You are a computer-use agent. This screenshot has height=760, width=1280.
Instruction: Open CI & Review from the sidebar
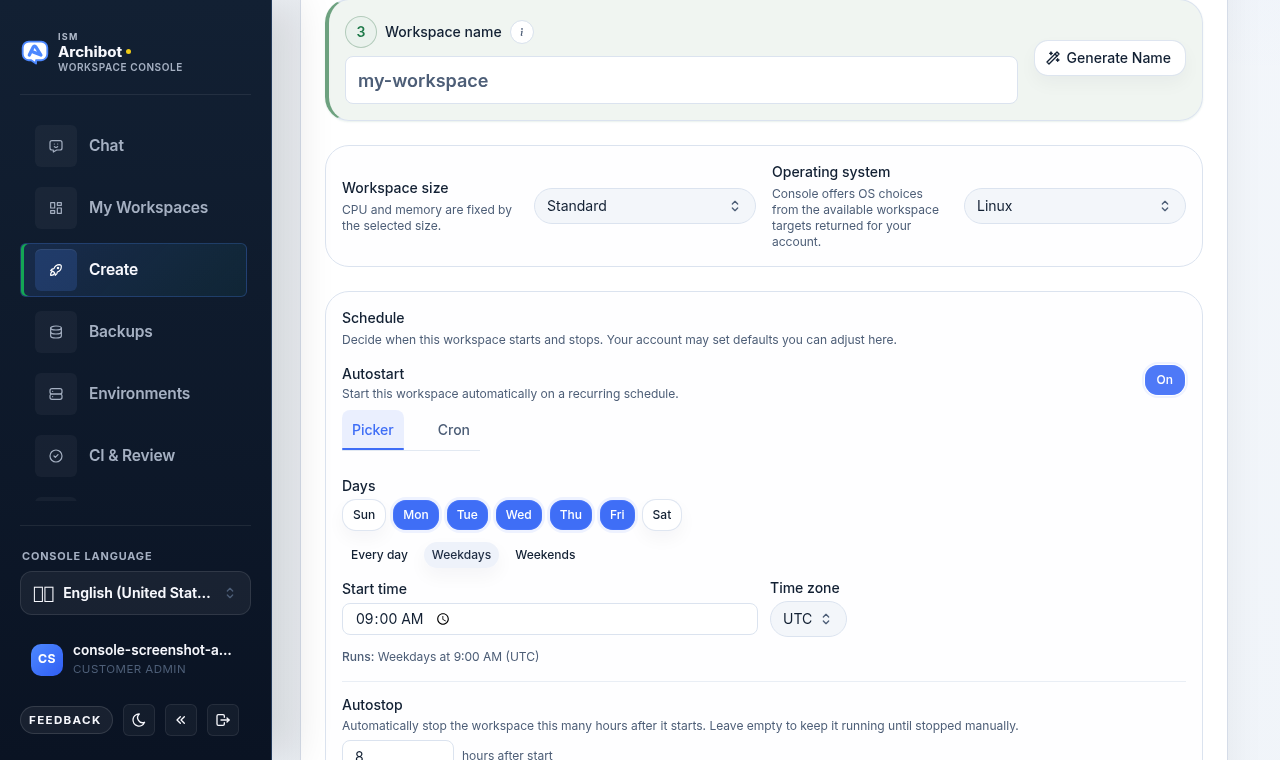134,456
